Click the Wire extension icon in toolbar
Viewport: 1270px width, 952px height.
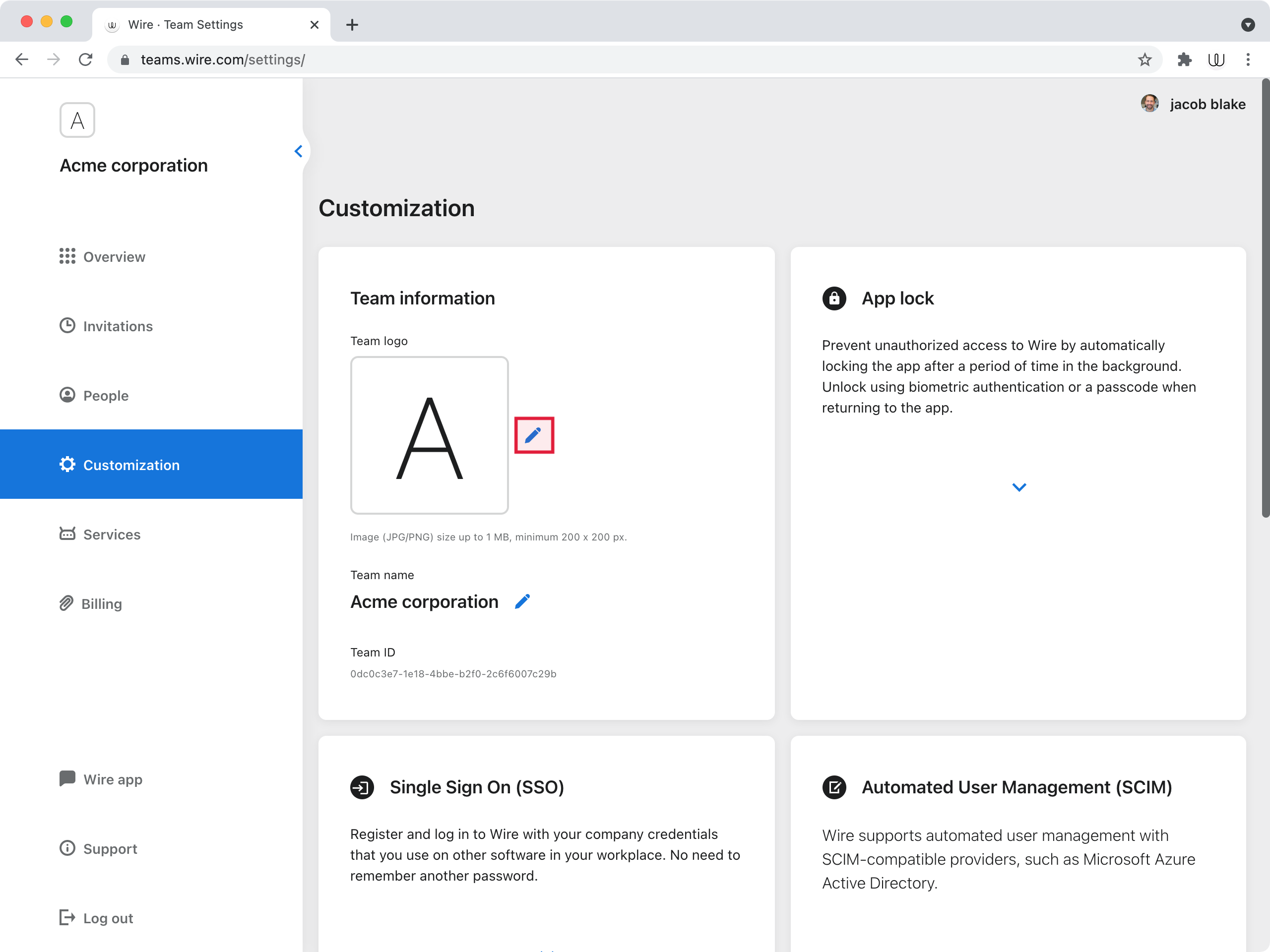(1216, 59)
